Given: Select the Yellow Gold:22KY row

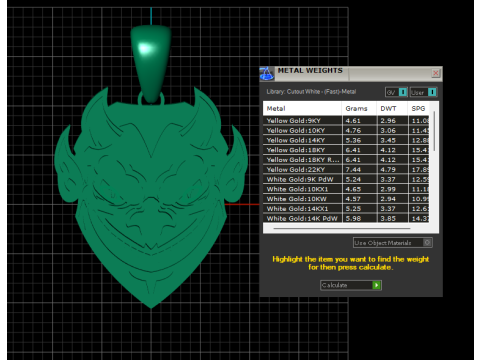Looking at the screenshot, I should coord(346,169).
